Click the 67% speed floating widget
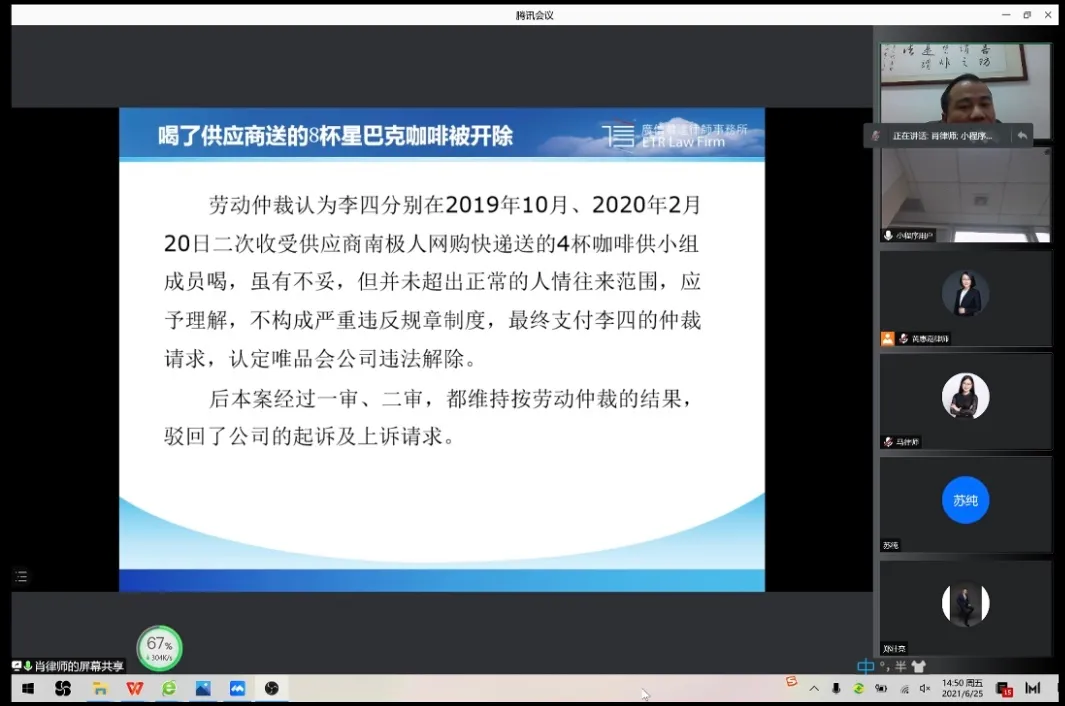Image resolution: width=1065 pixels, height=706 pixels. (160, 648)
